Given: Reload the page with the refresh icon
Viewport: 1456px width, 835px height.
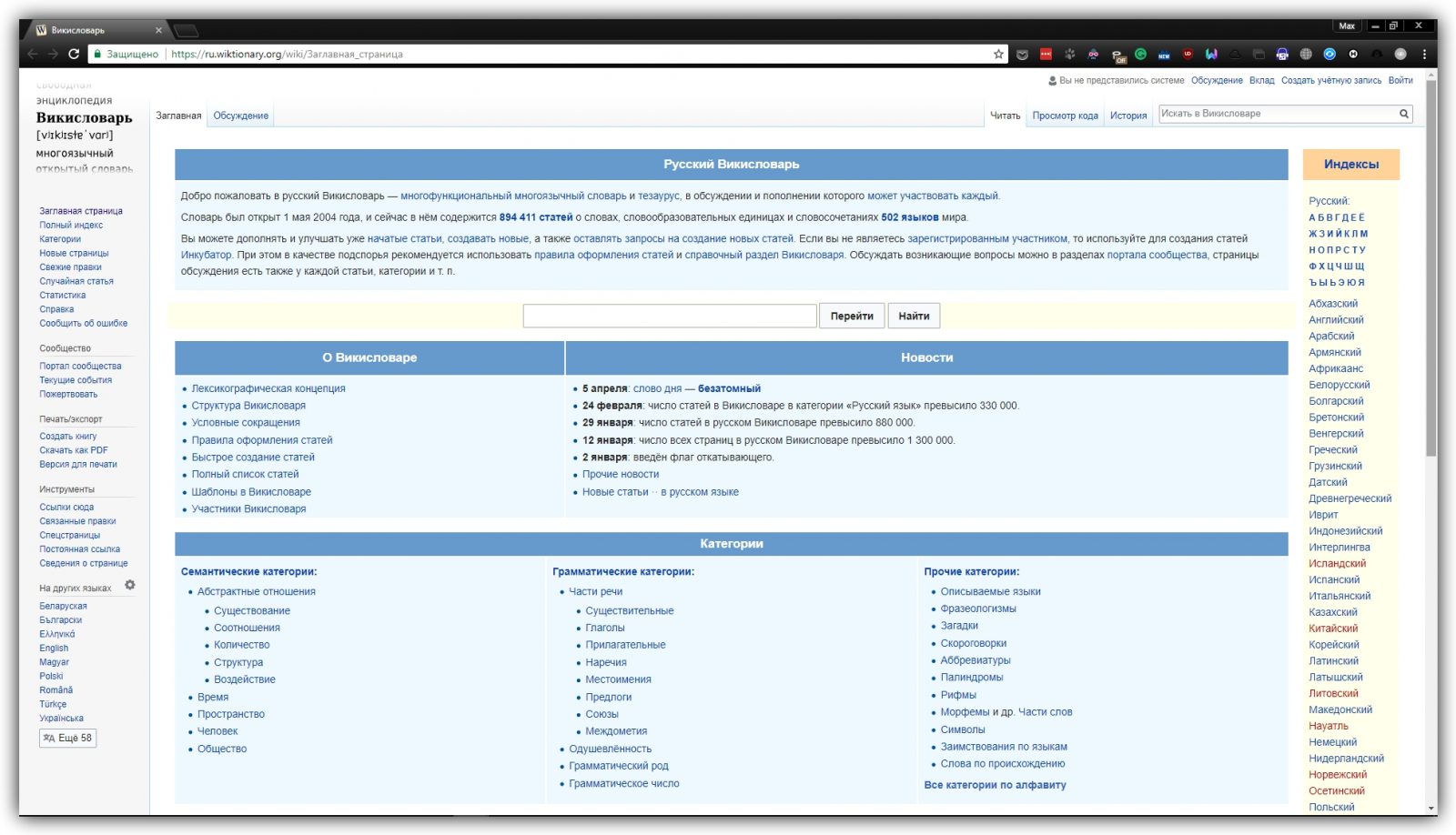Looking at the screenshot, I should click(x=74, y=54).
